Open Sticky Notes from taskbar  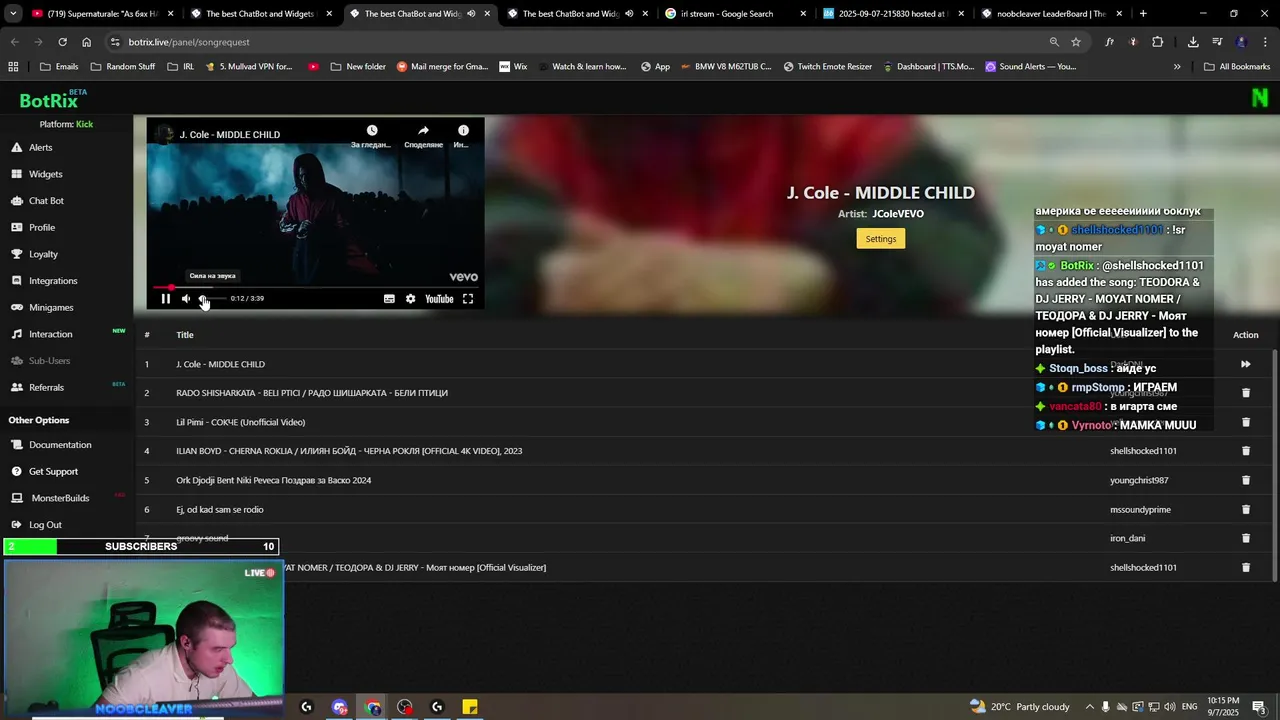470,707
